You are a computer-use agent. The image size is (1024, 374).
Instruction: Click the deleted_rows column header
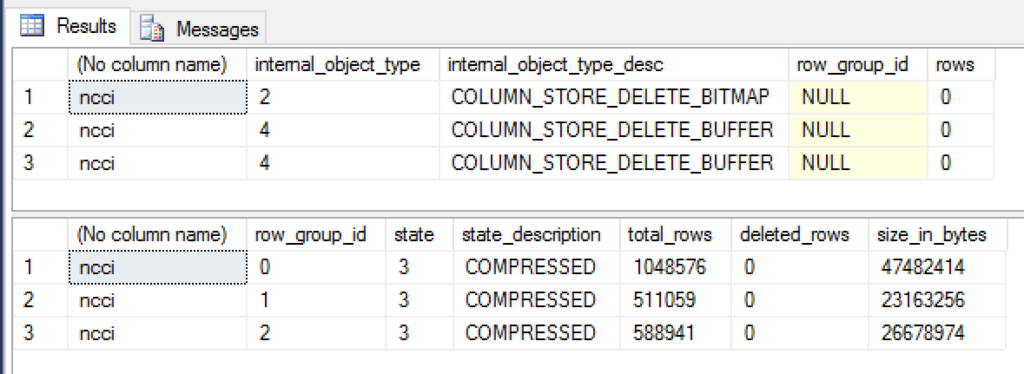[x=799, y=234]
